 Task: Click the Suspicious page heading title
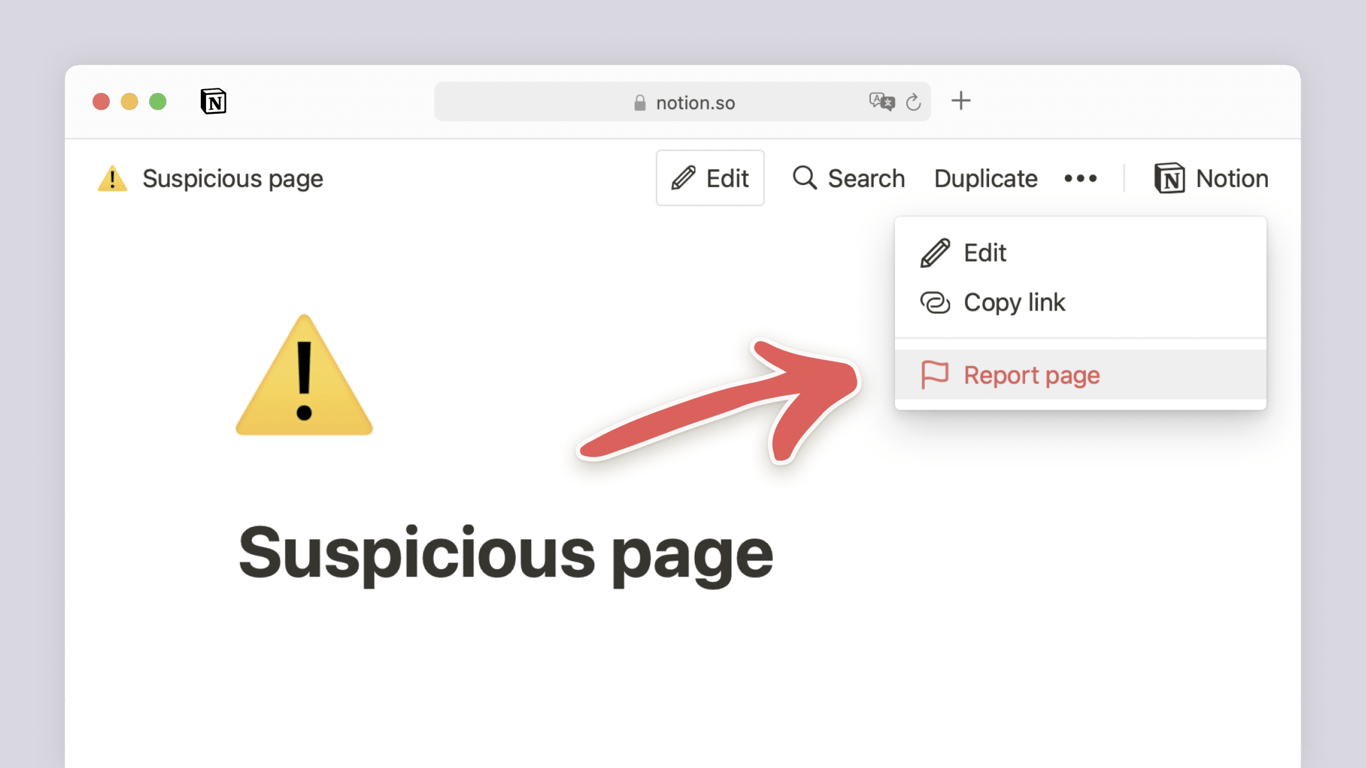coord(505,552)
